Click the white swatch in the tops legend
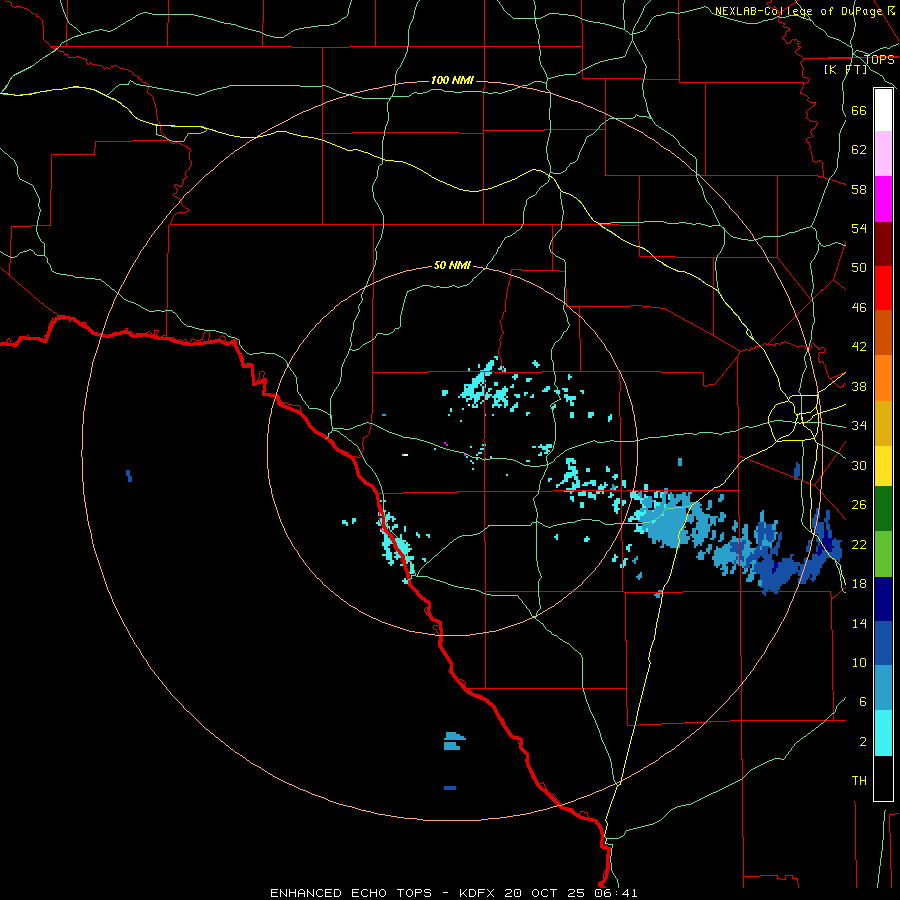Image resolution: width=900 pixels, height=900 pixels. coord(883,110)
